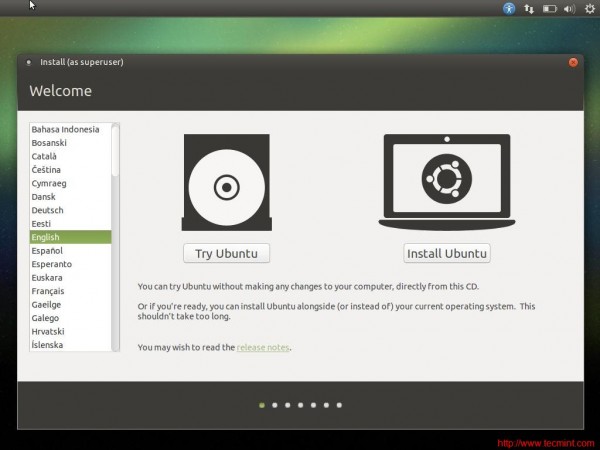Screen dimensions: 600x450
Task: Open the sound volume indicator
Action: (x=569, y=9)
